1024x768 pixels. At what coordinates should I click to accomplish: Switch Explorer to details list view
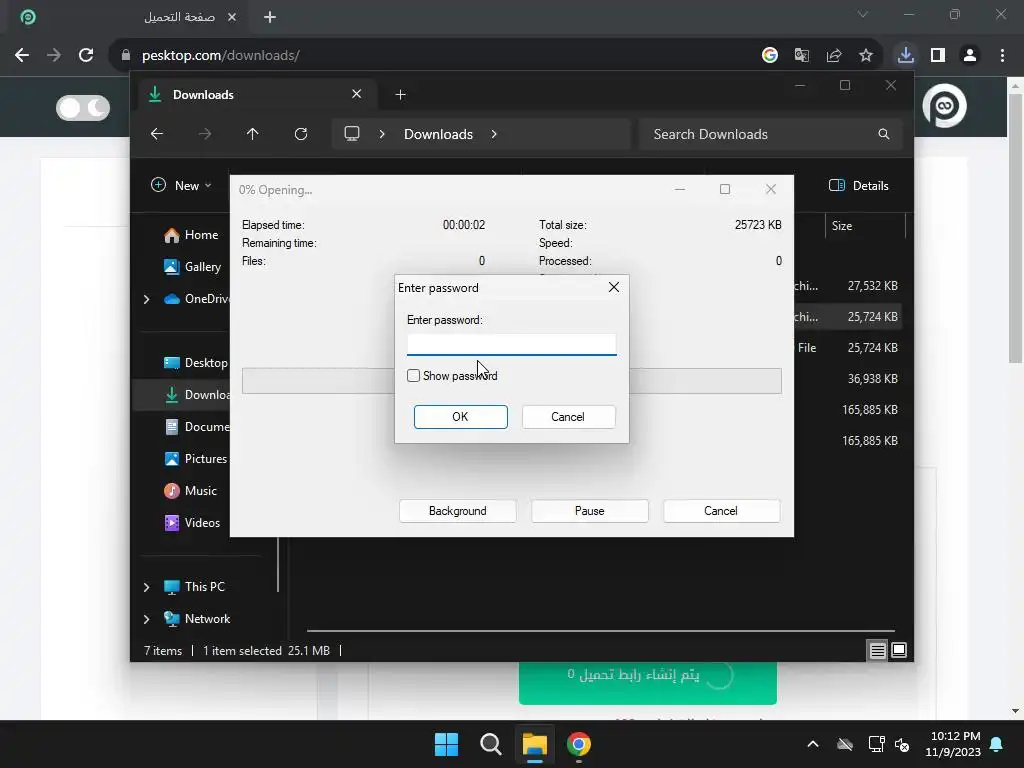877,650
